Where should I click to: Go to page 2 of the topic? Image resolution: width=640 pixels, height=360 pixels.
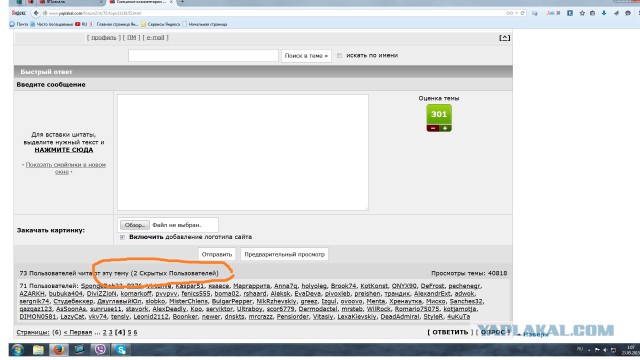click(104, 332)
